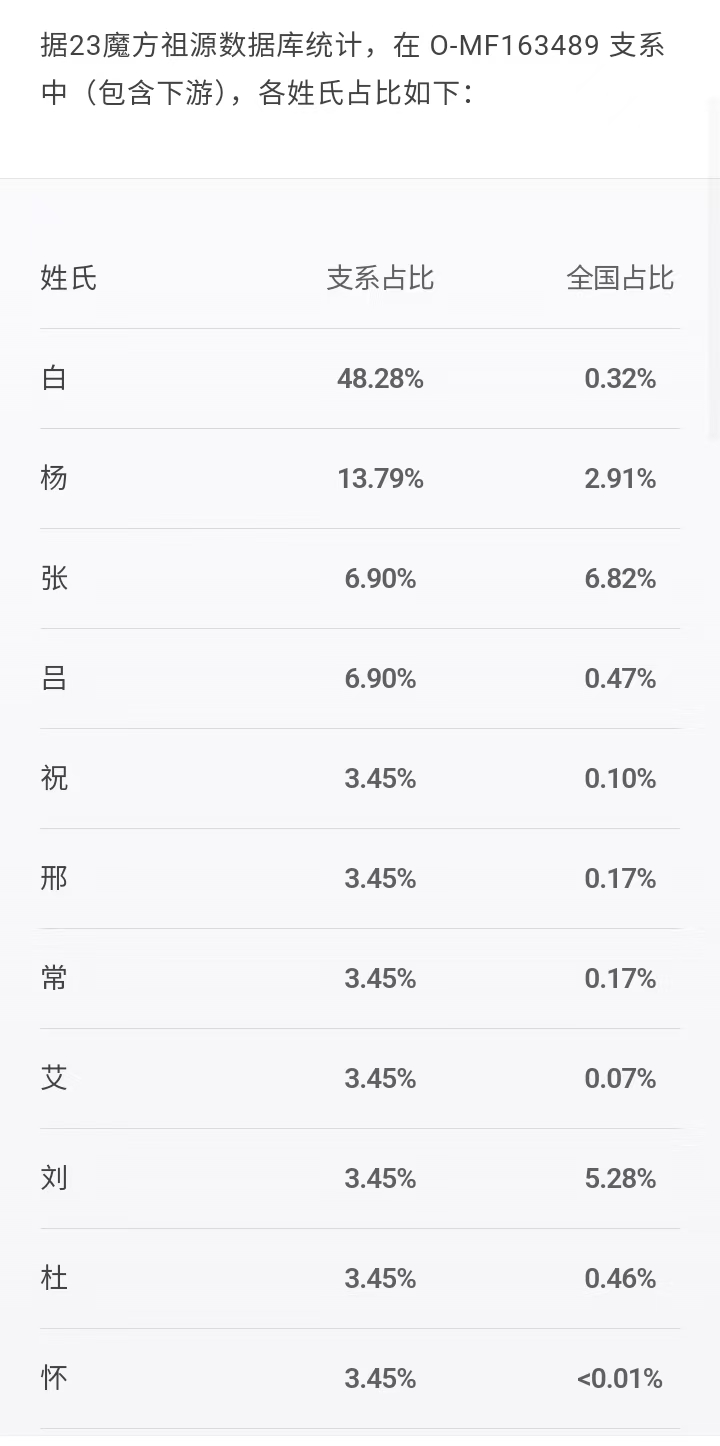Image resolution: width=720 pixels, height=1446 pixels.
Task: Click the 全国占比 column header
Action: (620, 278)
